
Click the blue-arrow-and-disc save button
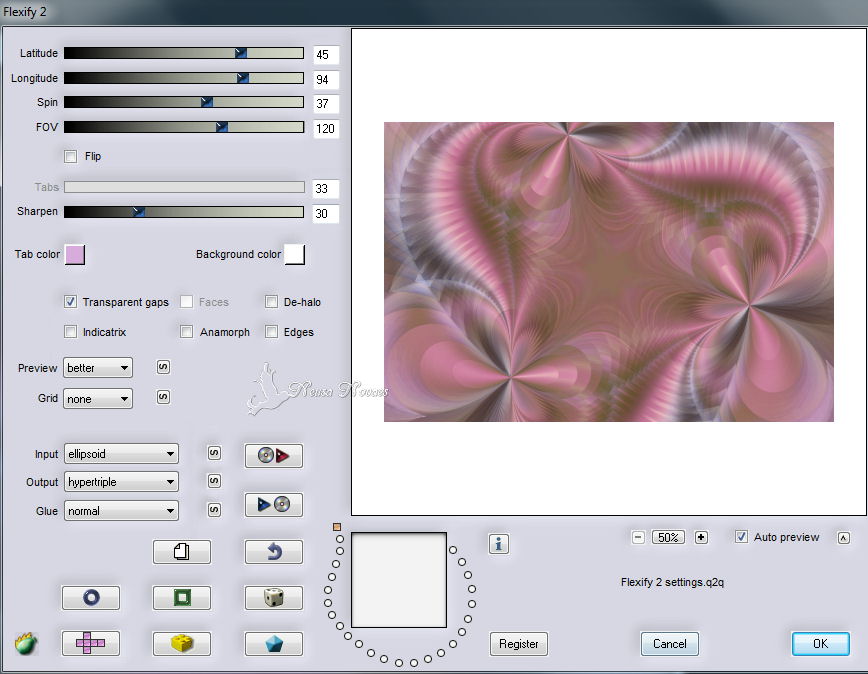(273, 505)
